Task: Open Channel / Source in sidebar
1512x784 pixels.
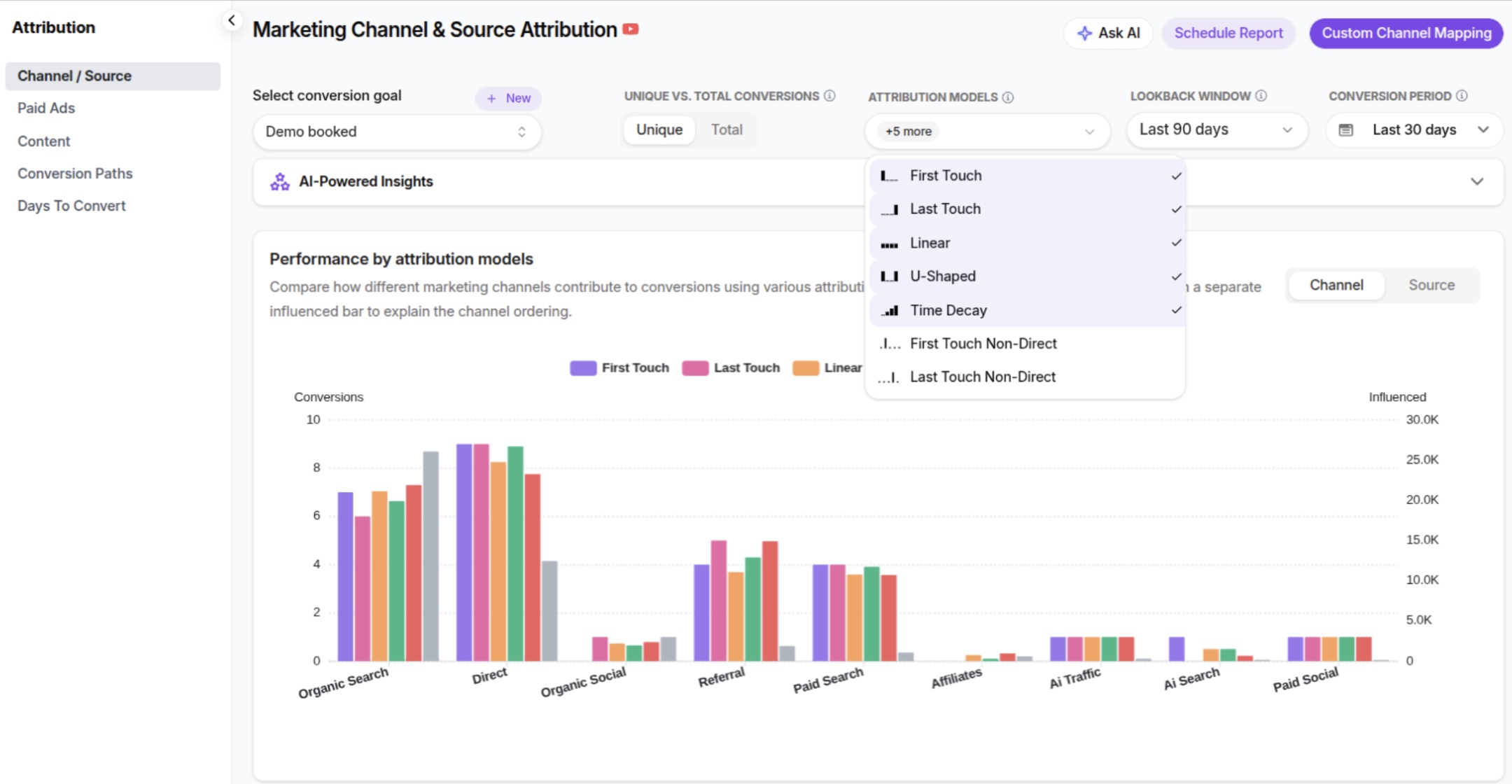Action: pyautogui.click(x=113, y=76)
